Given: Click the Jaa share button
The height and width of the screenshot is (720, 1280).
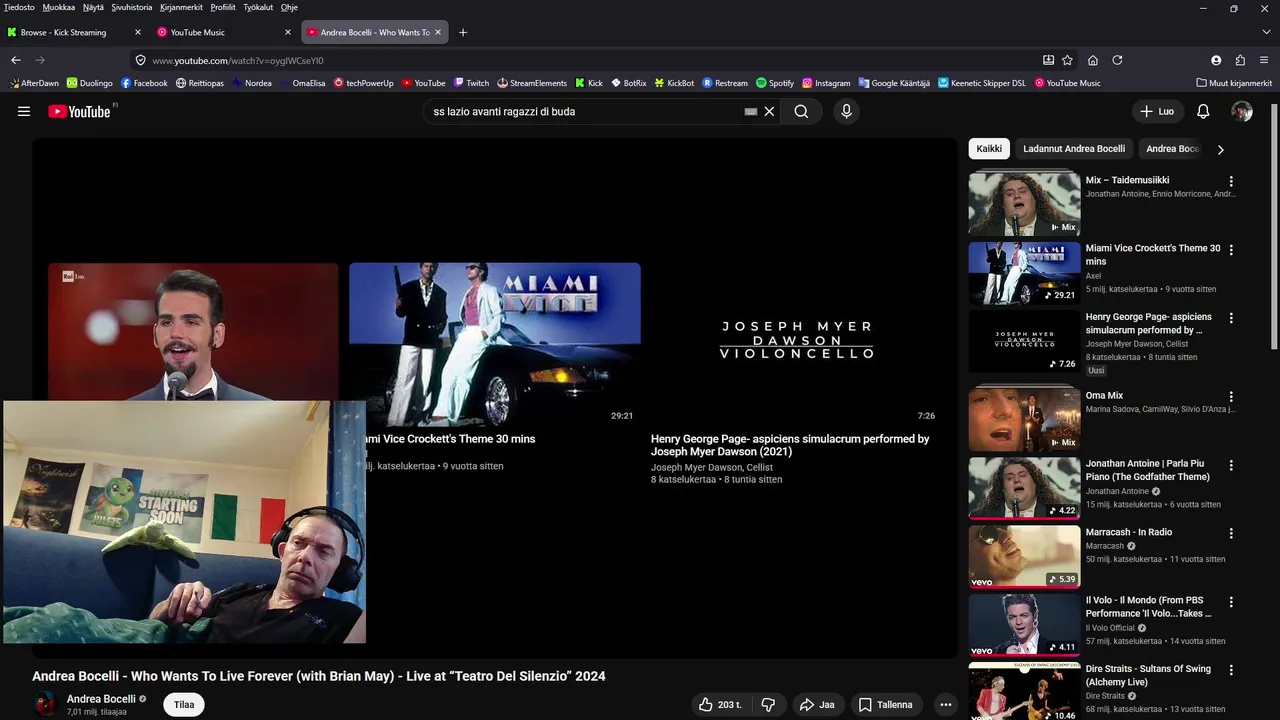Looking at the screenshot, I should point(817,704).
